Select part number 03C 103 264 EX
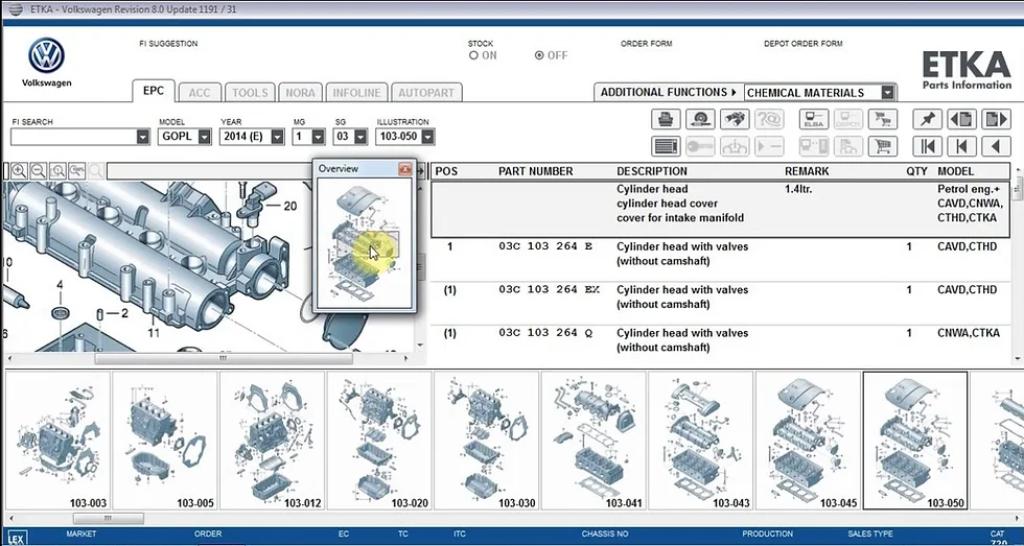1024x546 pixels. coord(549,289)
